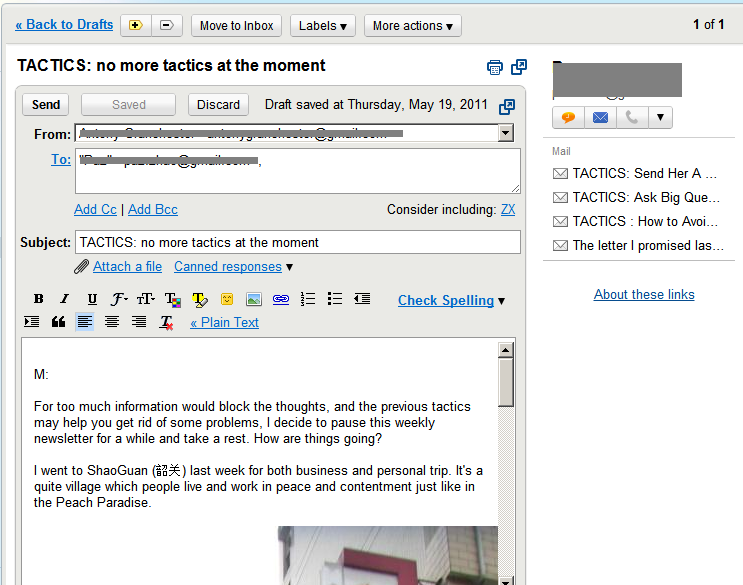Open the From address dropdown
743x585 pixels.
[505, 133]
